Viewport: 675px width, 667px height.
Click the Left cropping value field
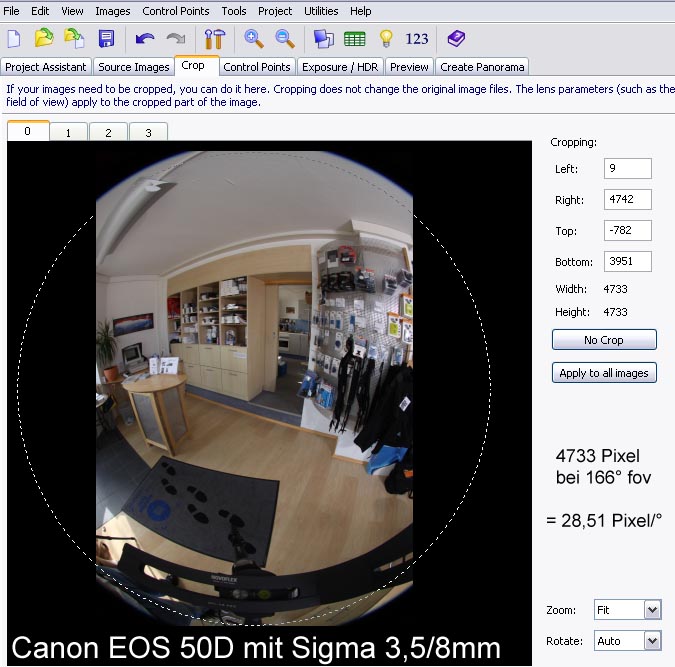(628, 169)
